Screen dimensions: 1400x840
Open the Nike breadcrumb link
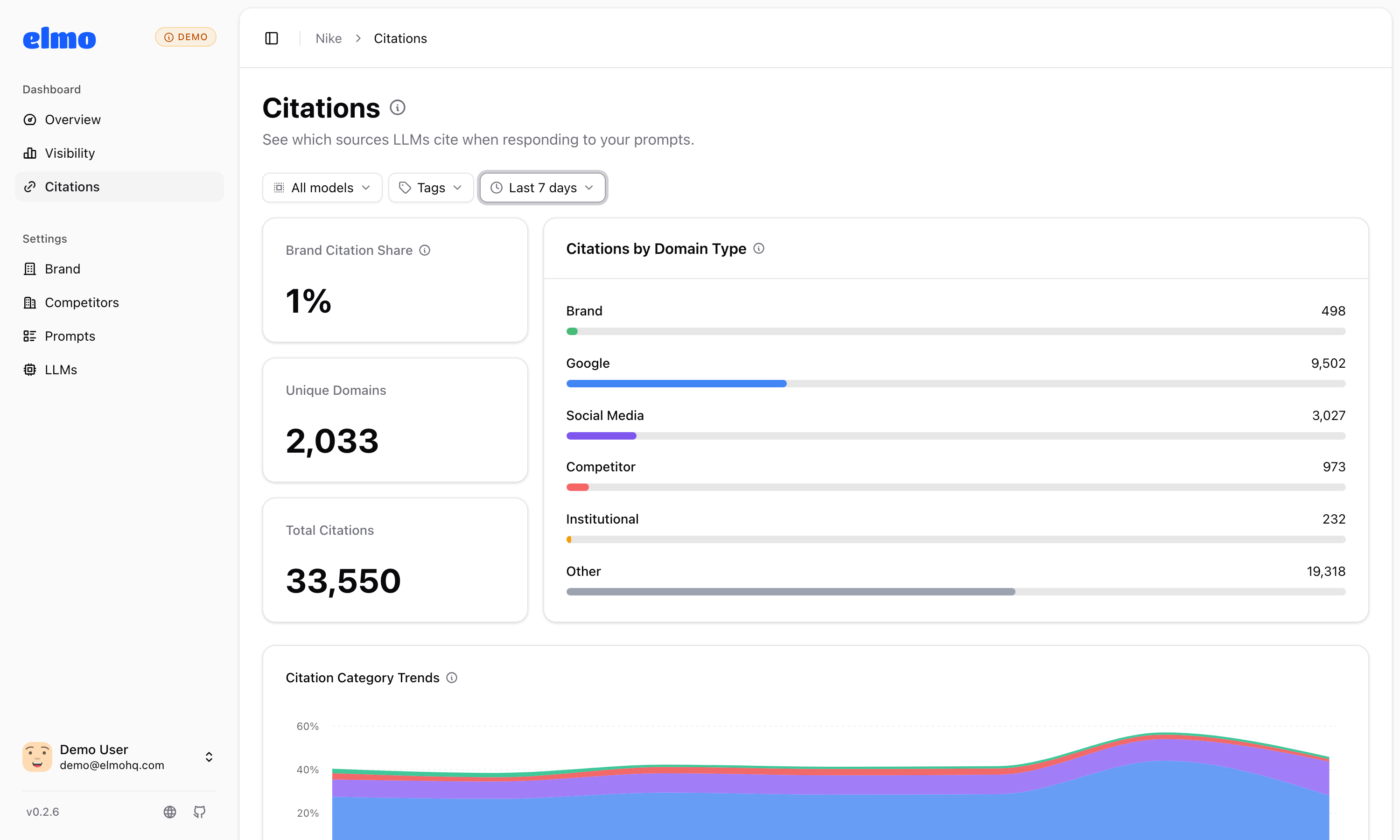328,38
